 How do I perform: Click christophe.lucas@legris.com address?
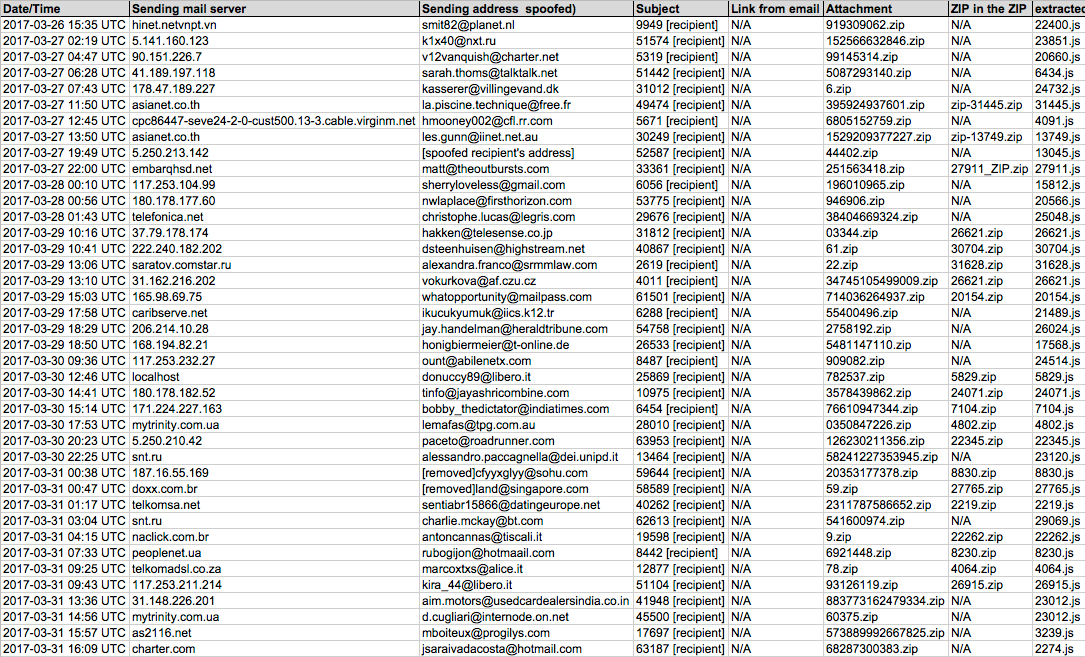click(x=526, y=217)
